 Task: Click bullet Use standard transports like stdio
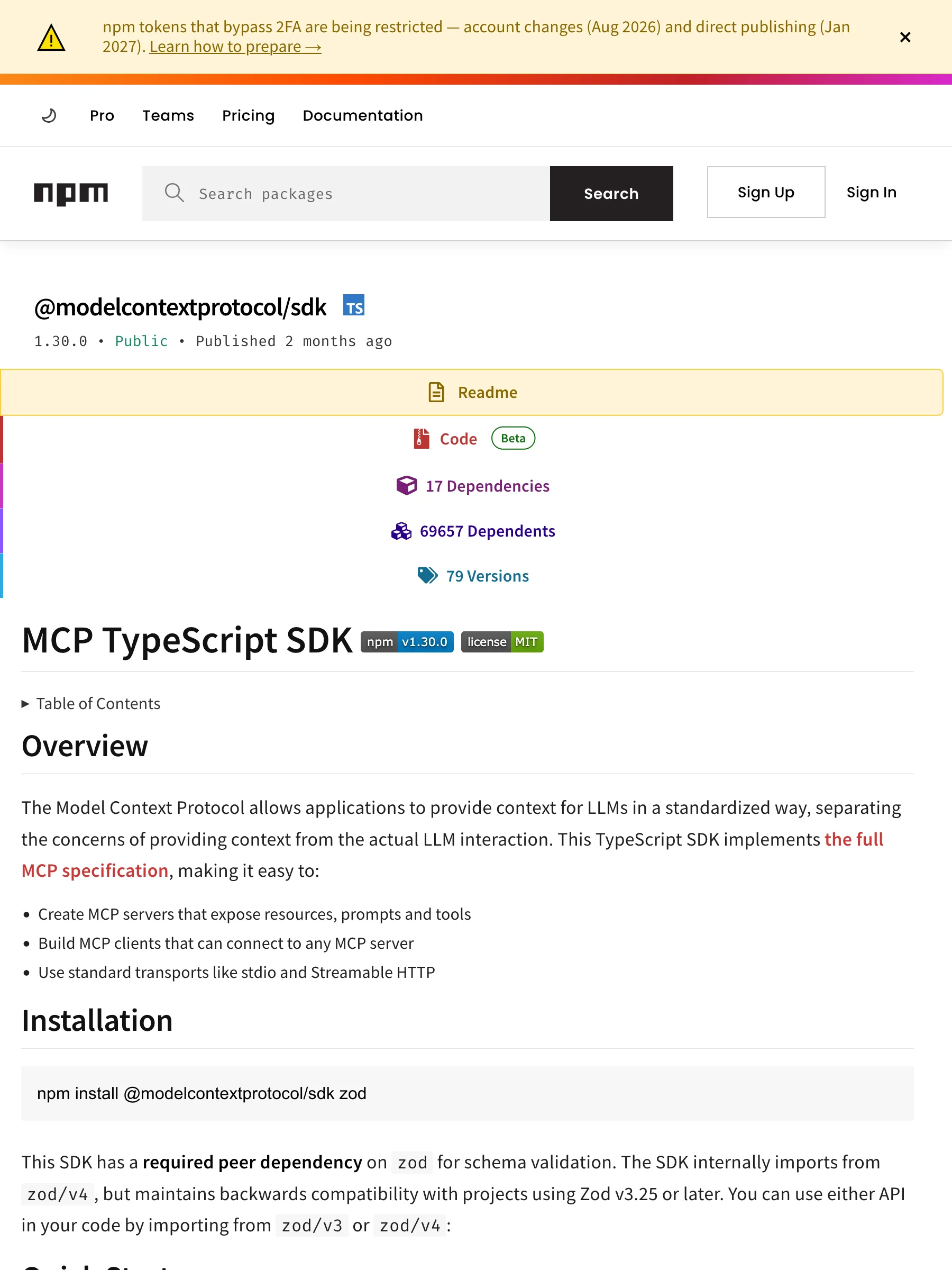tap(236, 973)
